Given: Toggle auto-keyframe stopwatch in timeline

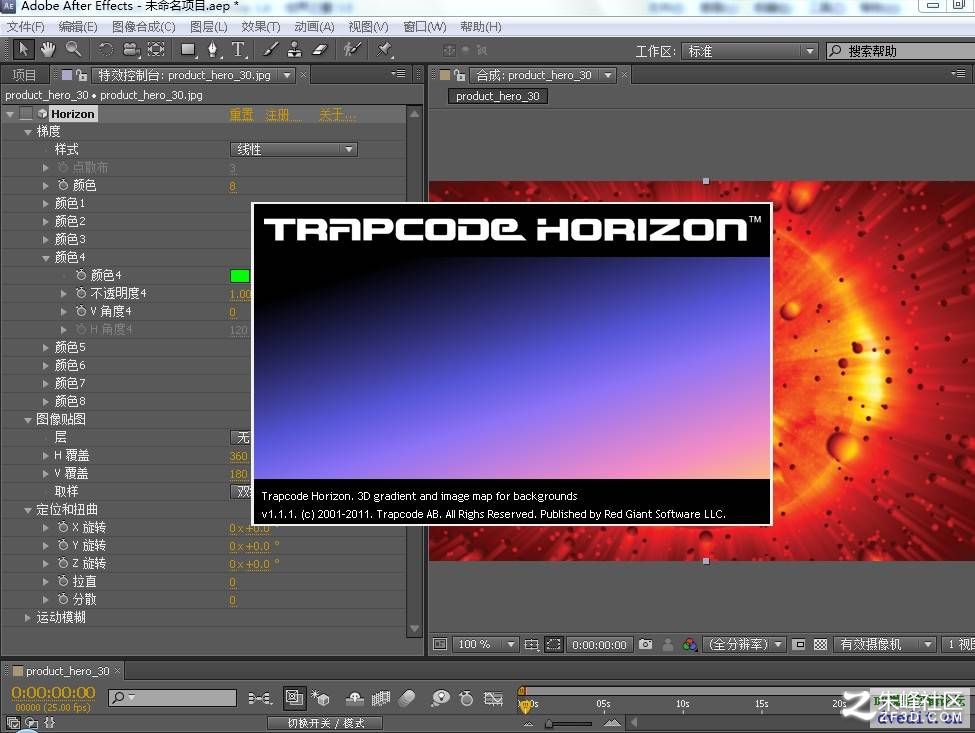Looking at the screenshot, I should (x=466, y=698).
